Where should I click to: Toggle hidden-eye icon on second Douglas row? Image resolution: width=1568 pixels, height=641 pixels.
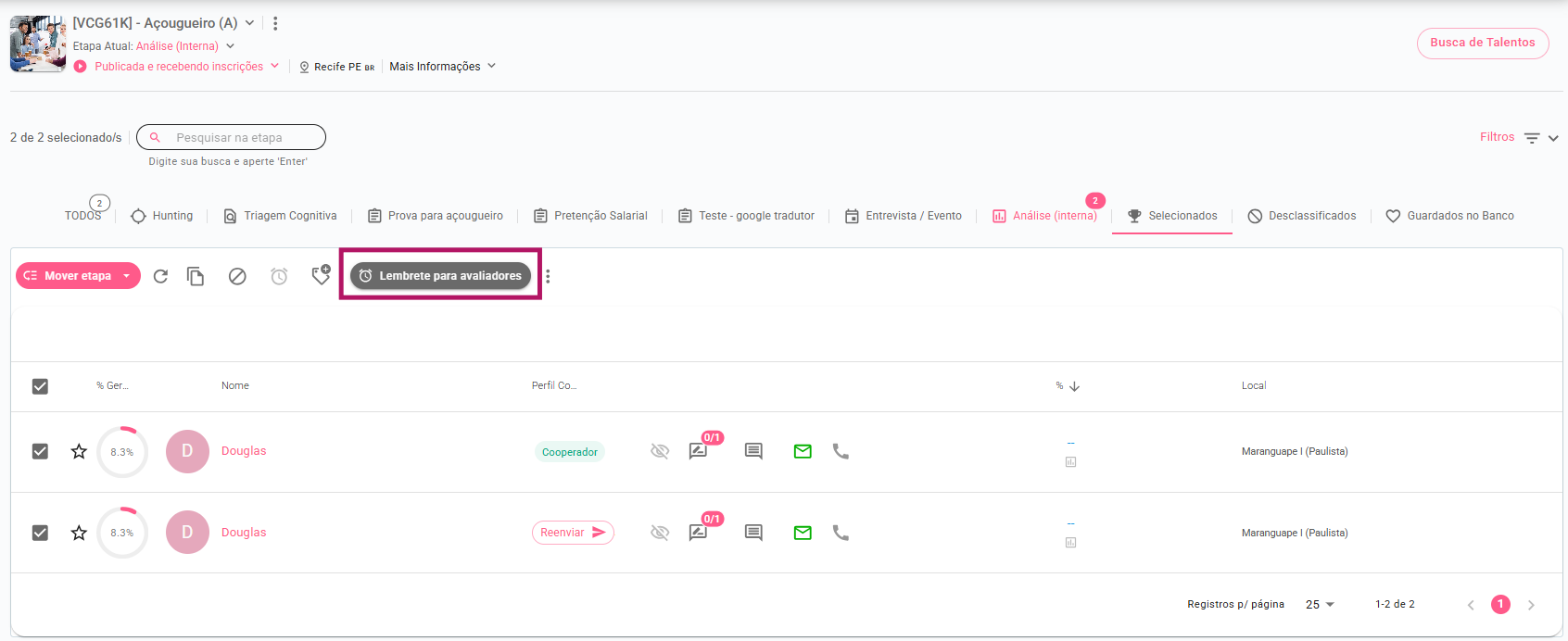660,533
